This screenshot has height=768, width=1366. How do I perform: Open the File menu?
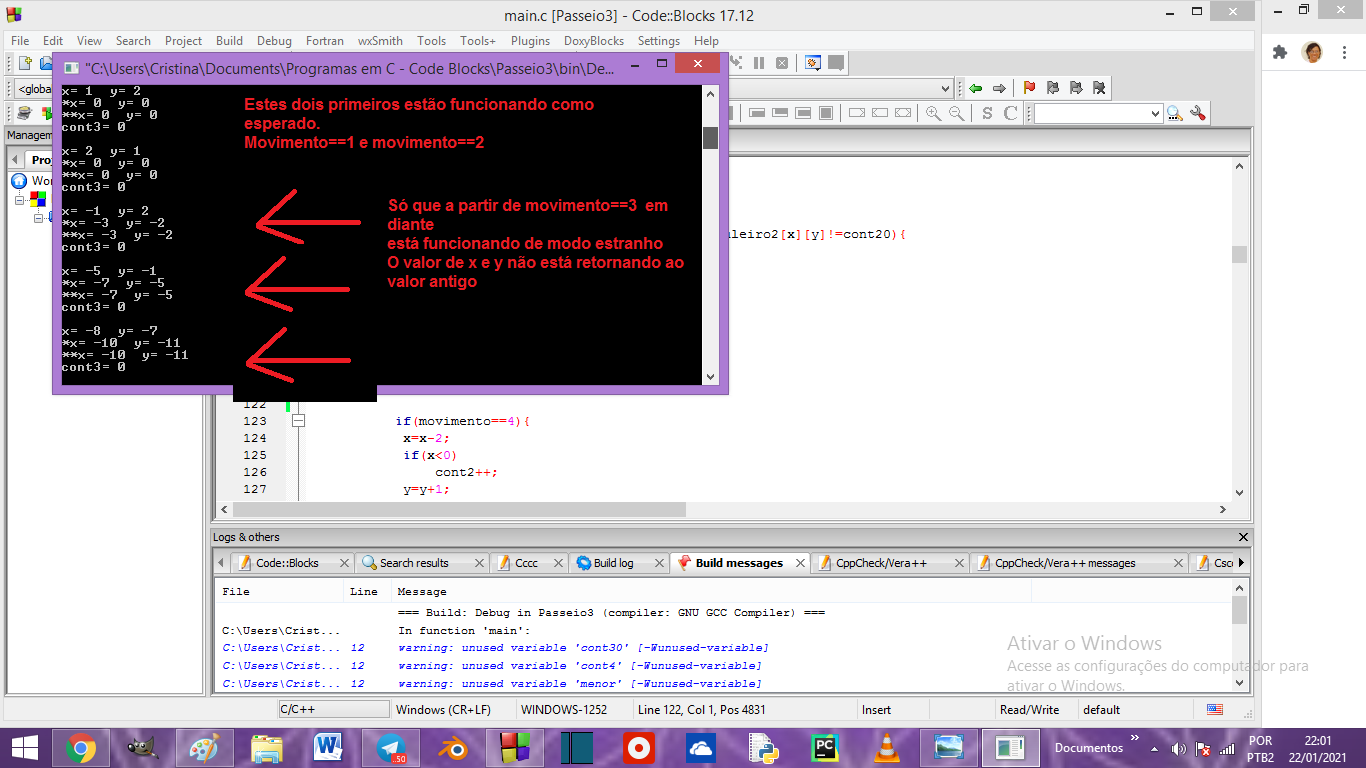pyautogui.click(x=20, y=41)
